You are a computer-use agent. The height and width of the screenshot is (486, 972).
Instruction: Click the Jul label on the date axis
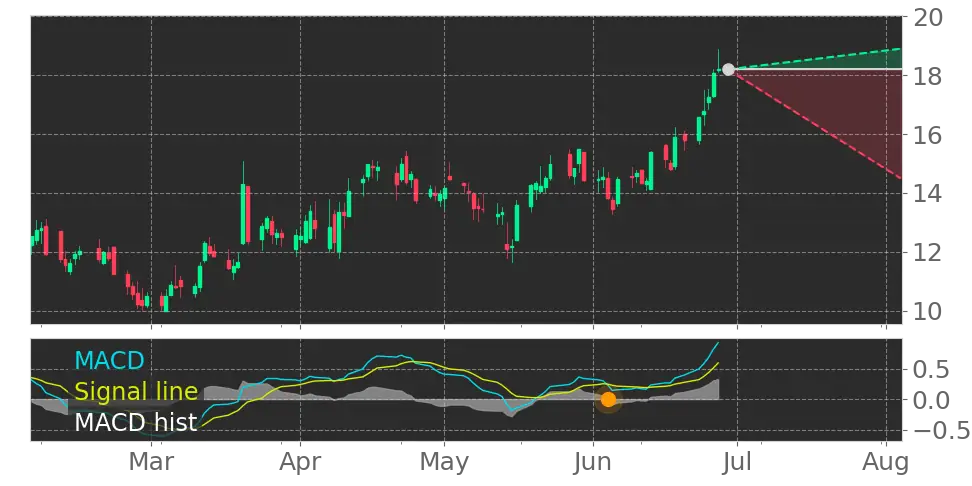pos(737,462)
